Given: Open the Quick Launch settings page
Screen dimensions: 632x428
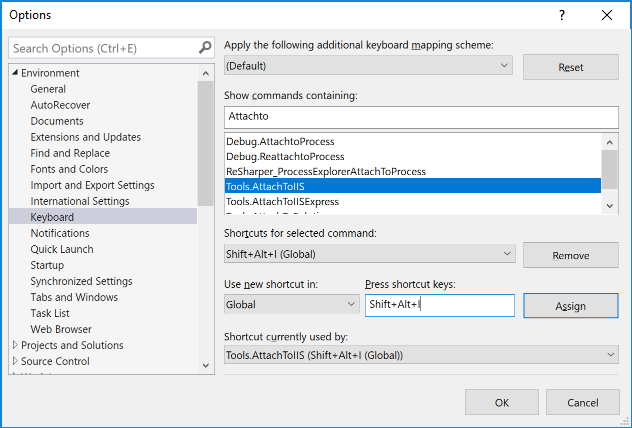Looking at the screenshot, I should point(62,249).
